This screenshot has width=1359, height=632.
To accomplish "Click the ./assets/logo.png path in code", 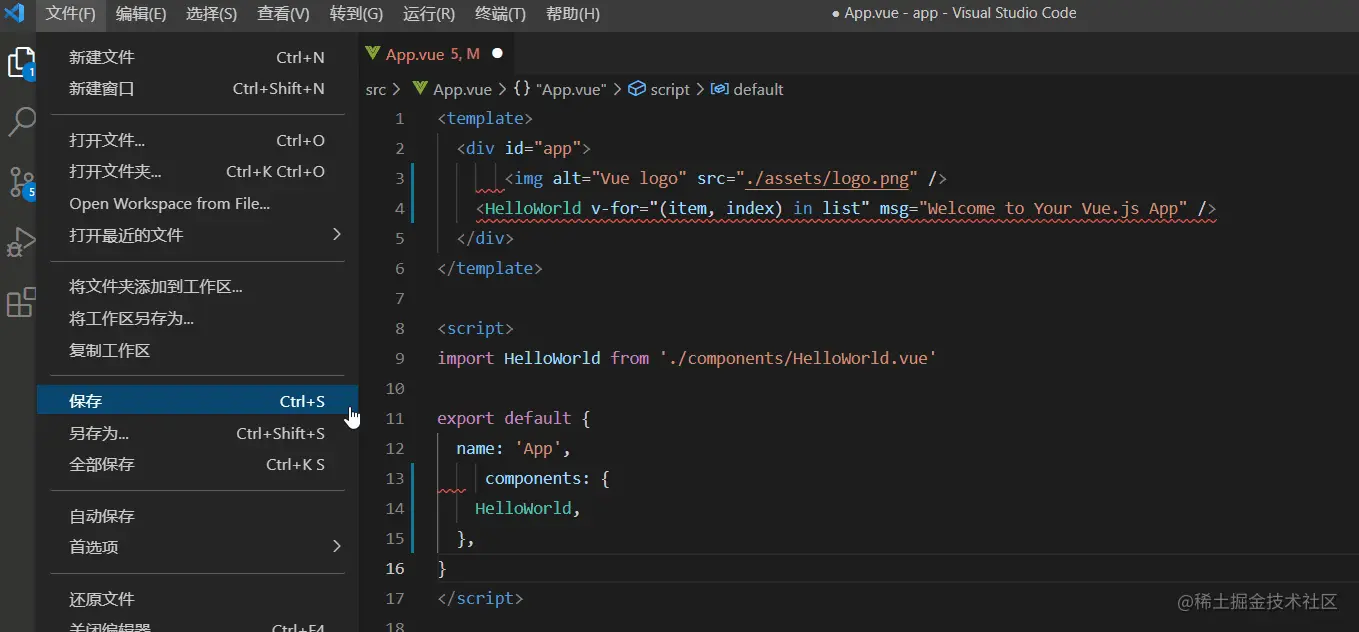I will 828,178.
